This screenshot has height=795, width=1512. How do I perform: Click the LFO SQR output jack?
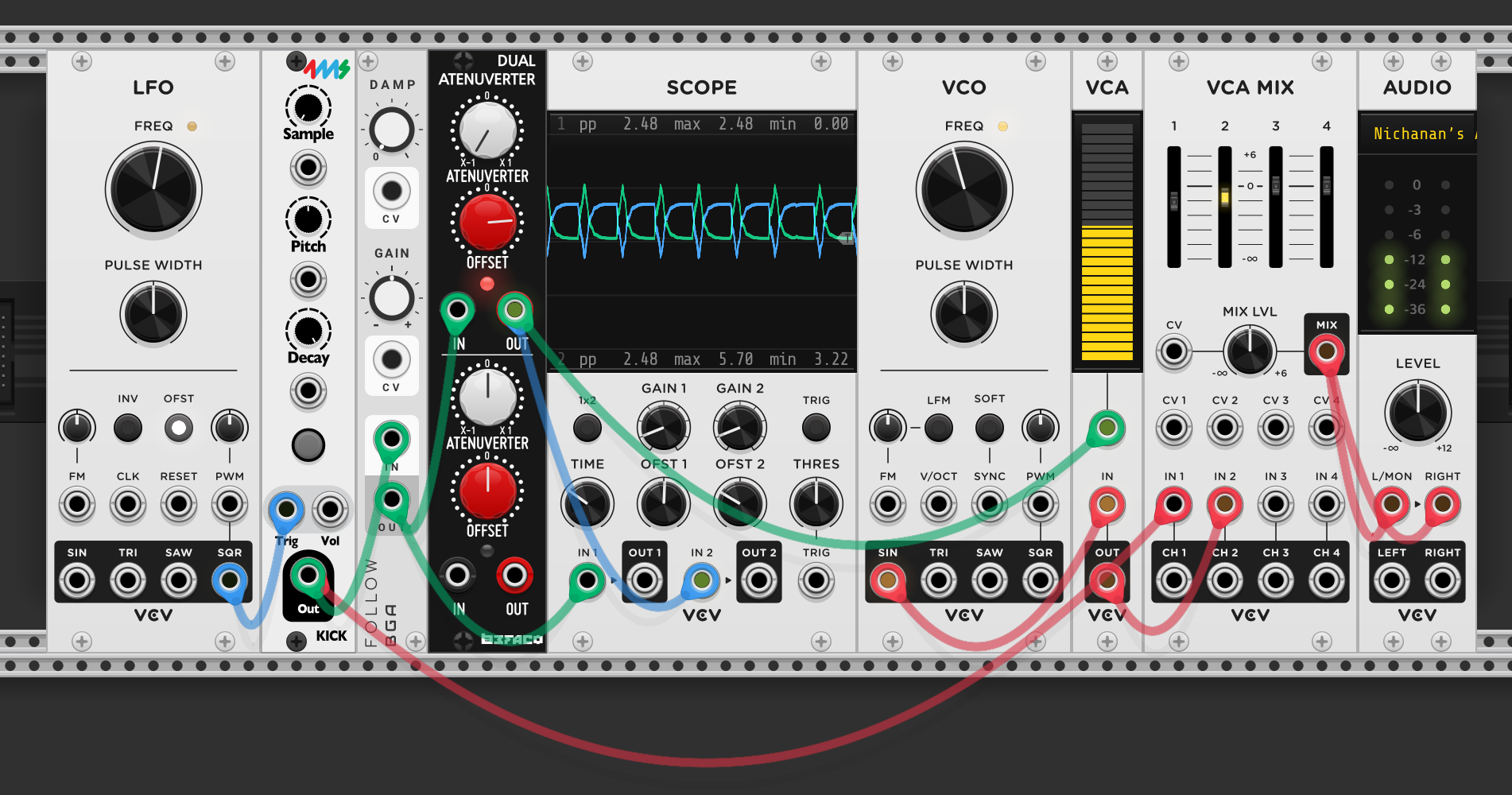click(x=230, y=580)
